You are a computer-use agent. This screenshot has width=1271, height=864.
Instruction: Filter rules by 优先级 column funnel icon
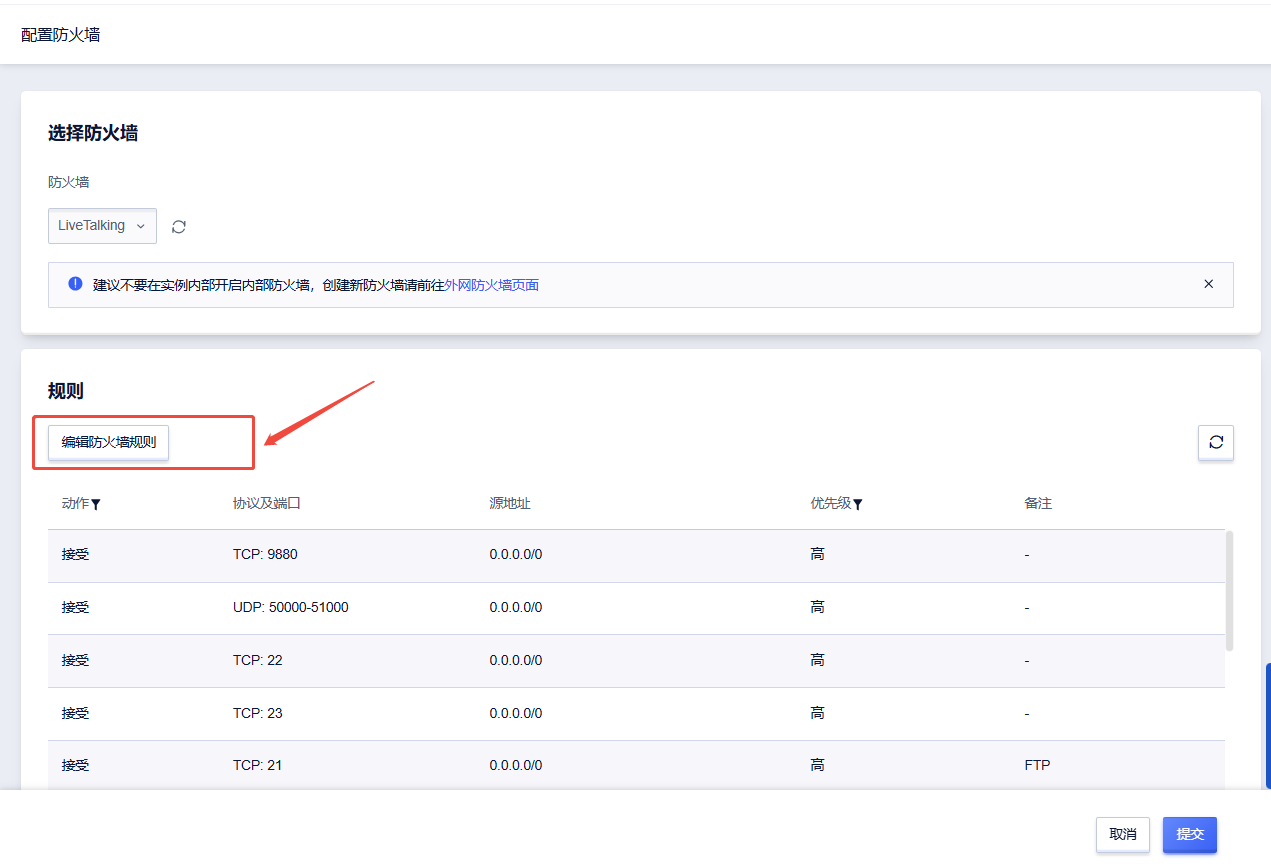(x=858, y=505)
